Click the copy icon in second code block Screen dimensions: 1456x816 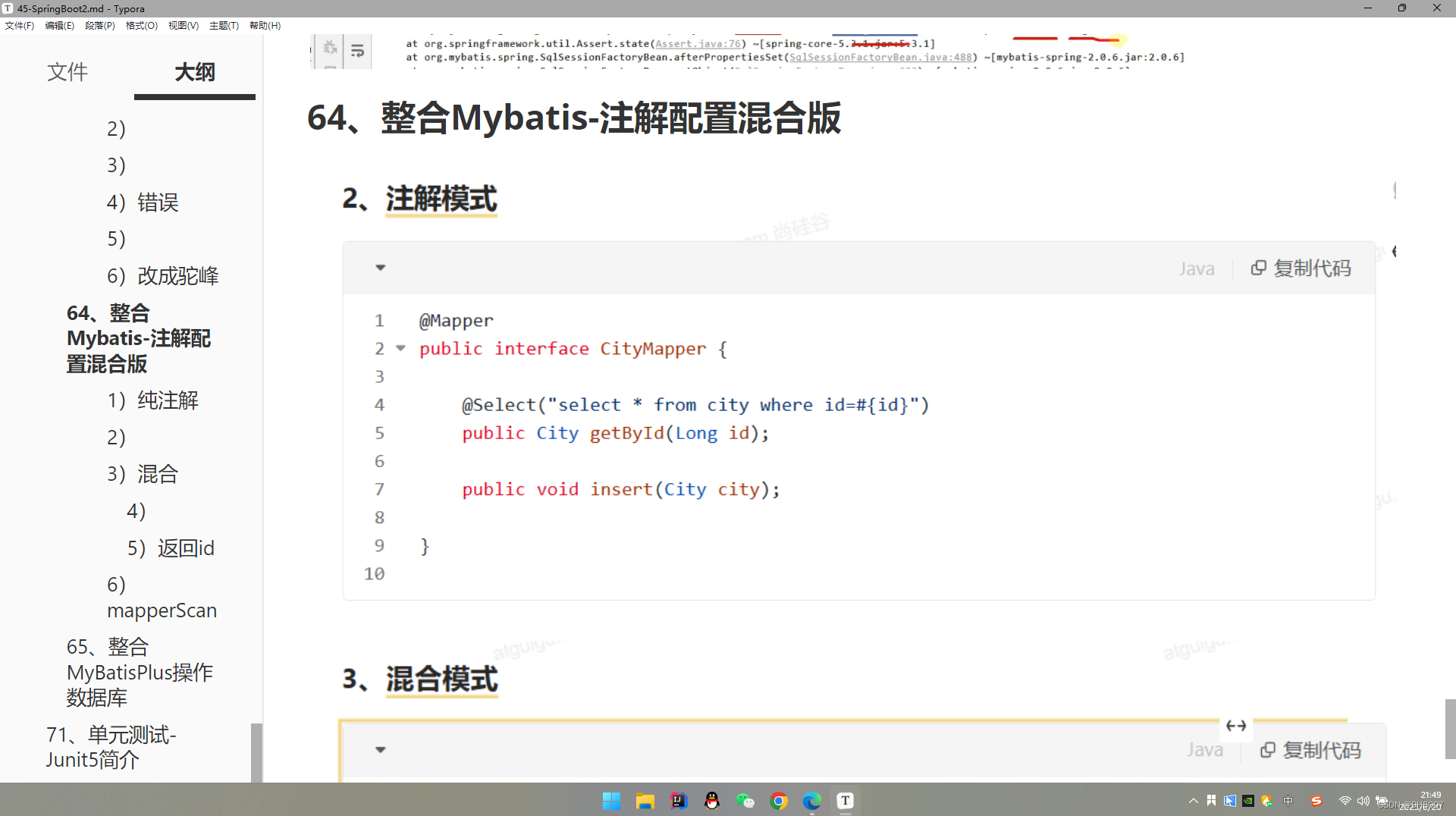point(1268,750)
